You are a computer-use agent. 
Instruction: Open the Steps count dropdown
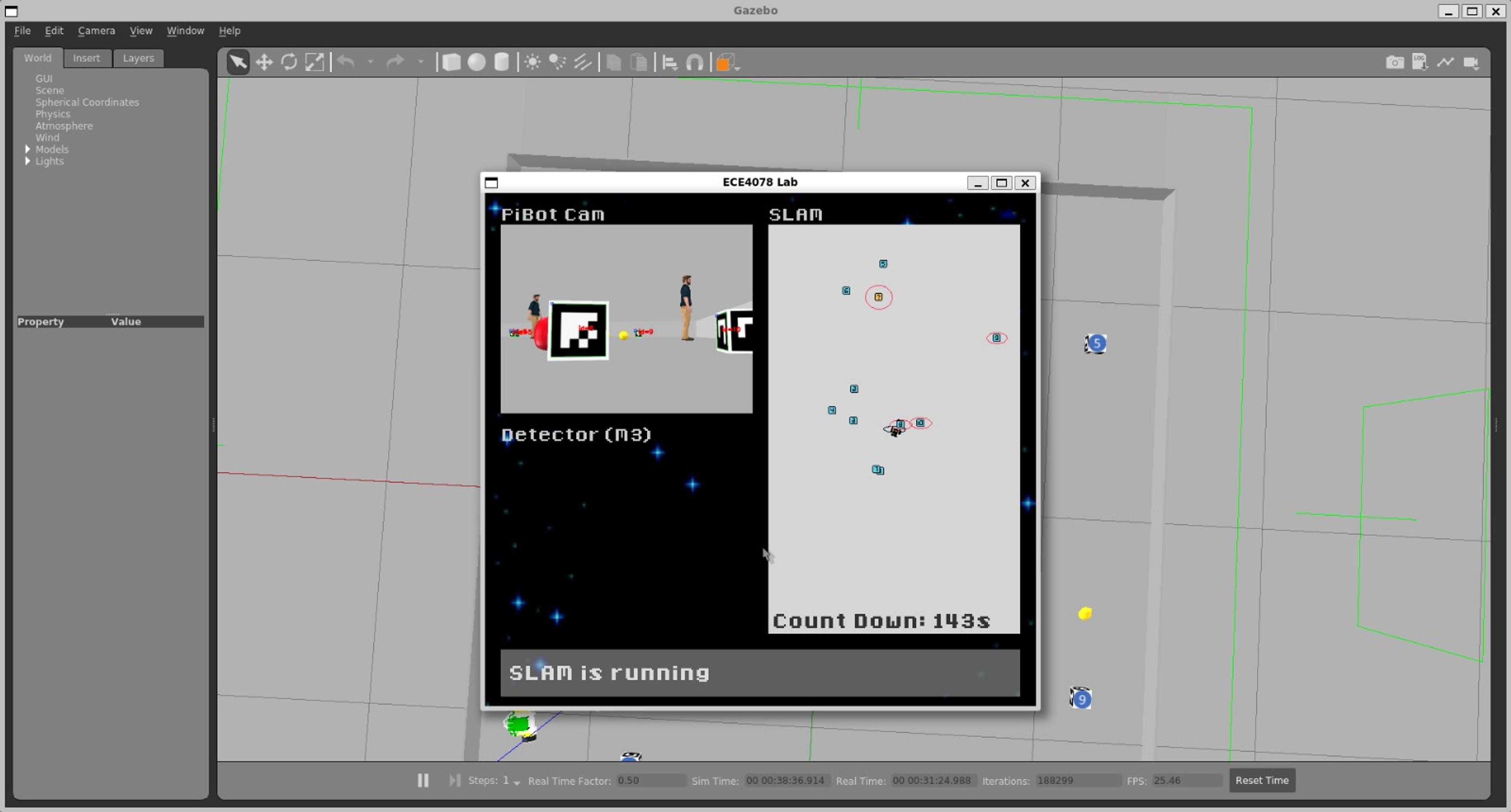pyautogui.click(x=517, y=782)
